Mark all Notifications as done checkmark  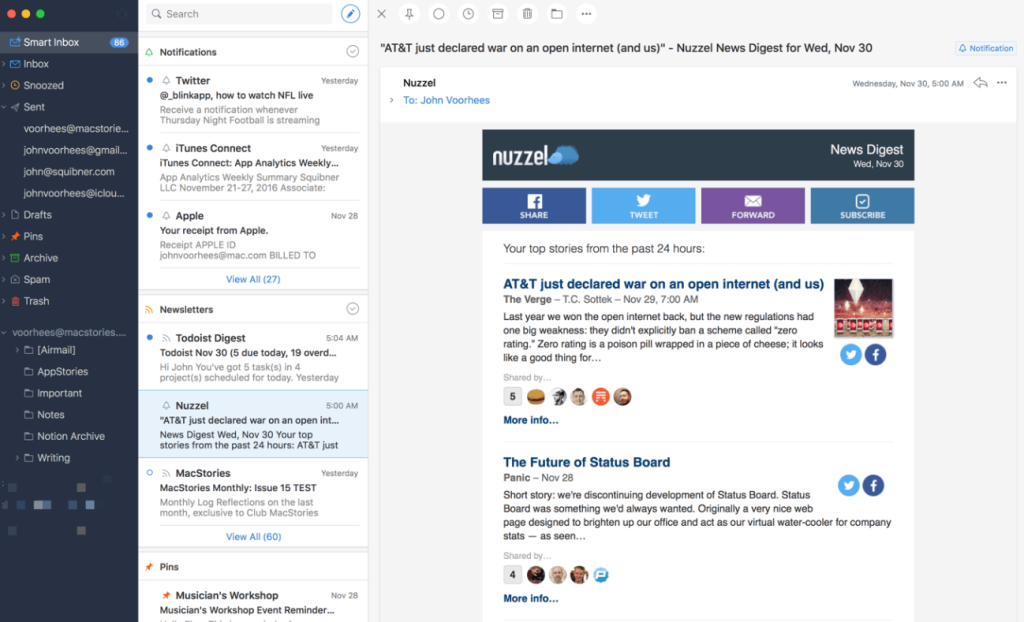coord(353,52)
